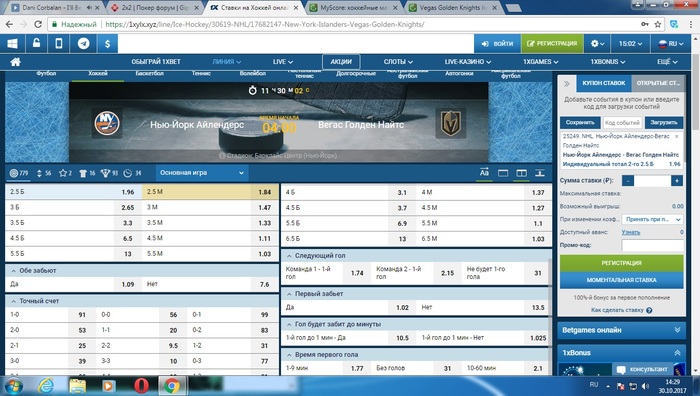Open the settings gear dropdown
The height and width of the screenshot is (396, 700).
click(597, 44)
